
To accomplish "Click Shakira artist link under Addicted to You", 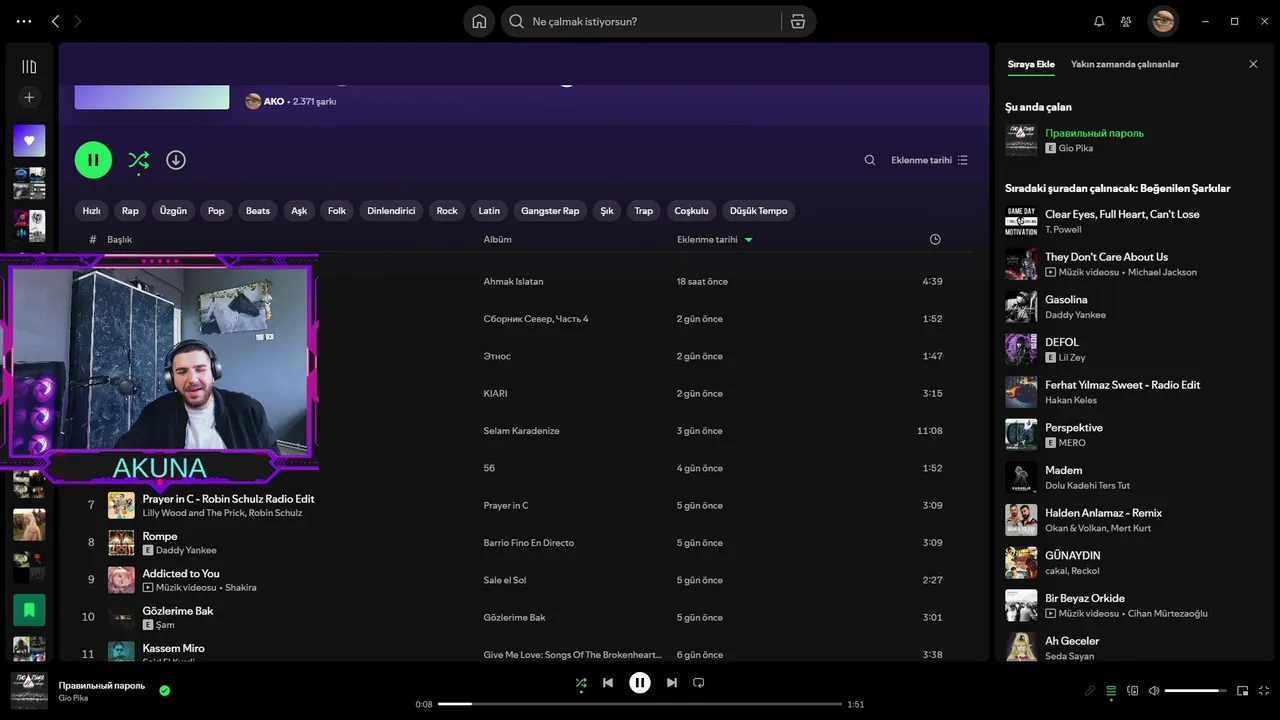I will pyautogui.click(x=241, y=588).
